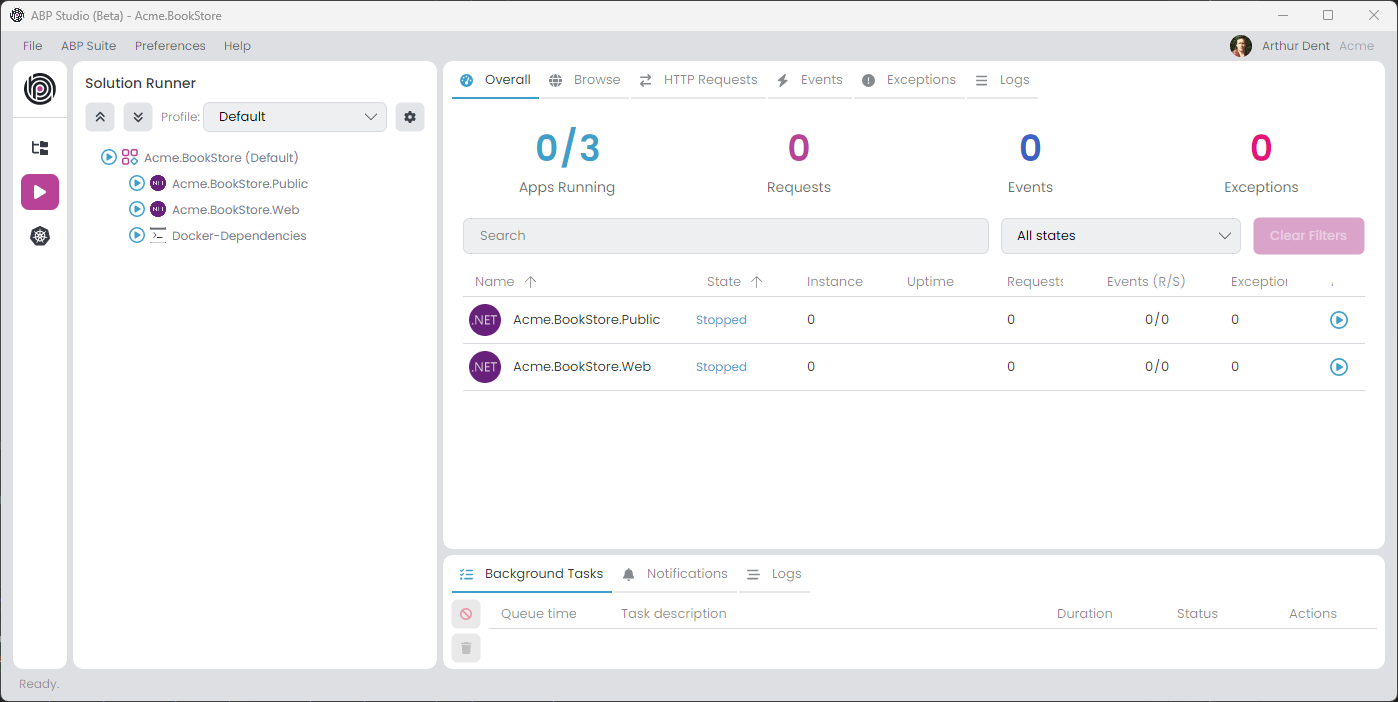Screen dimensions: 1398x702
Task: Click the Exceptions counter value
Action: click(1261, 148)
